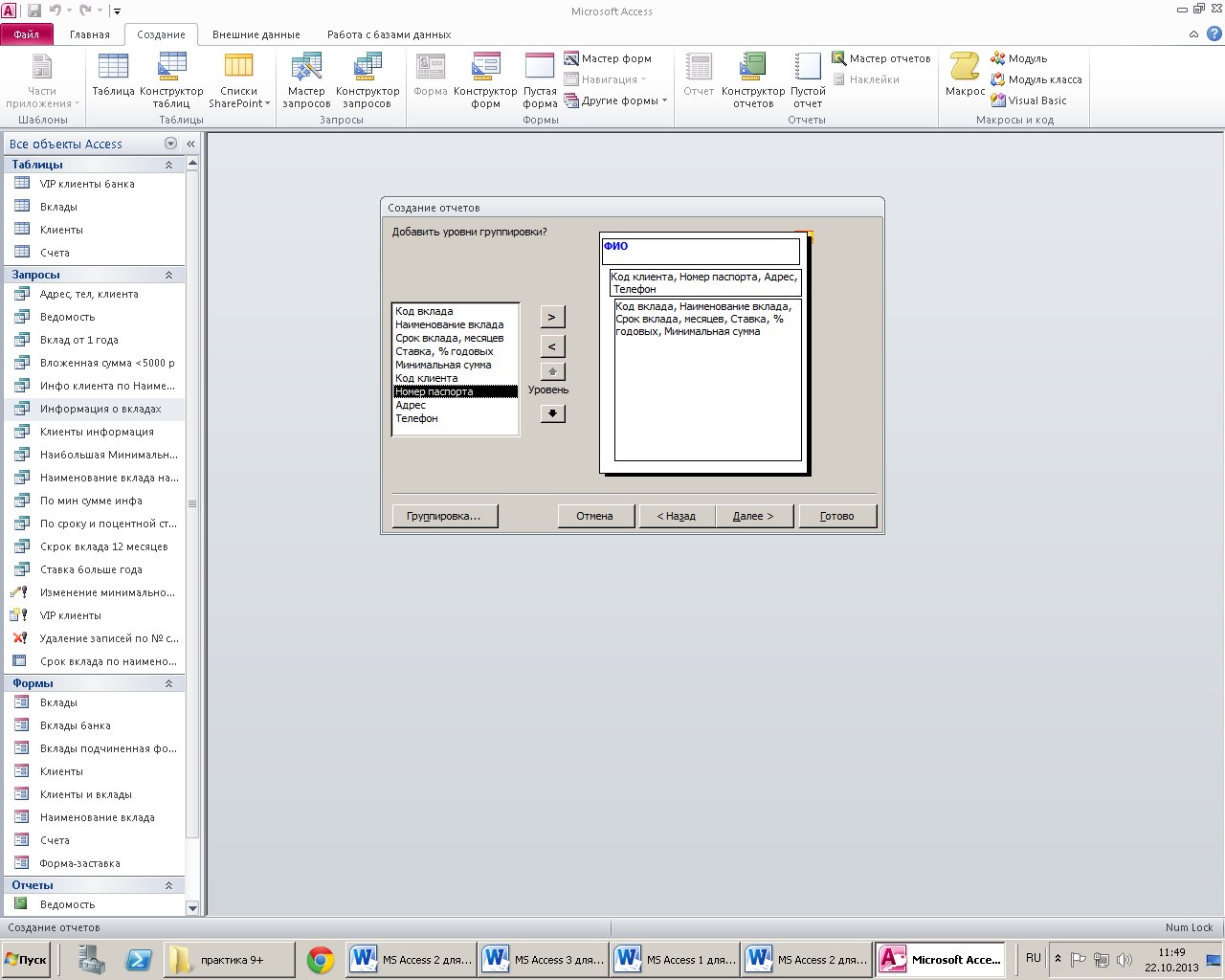Minimize the ribbon with the caret
The image size is (1225, 980).
click(1193, 34)
